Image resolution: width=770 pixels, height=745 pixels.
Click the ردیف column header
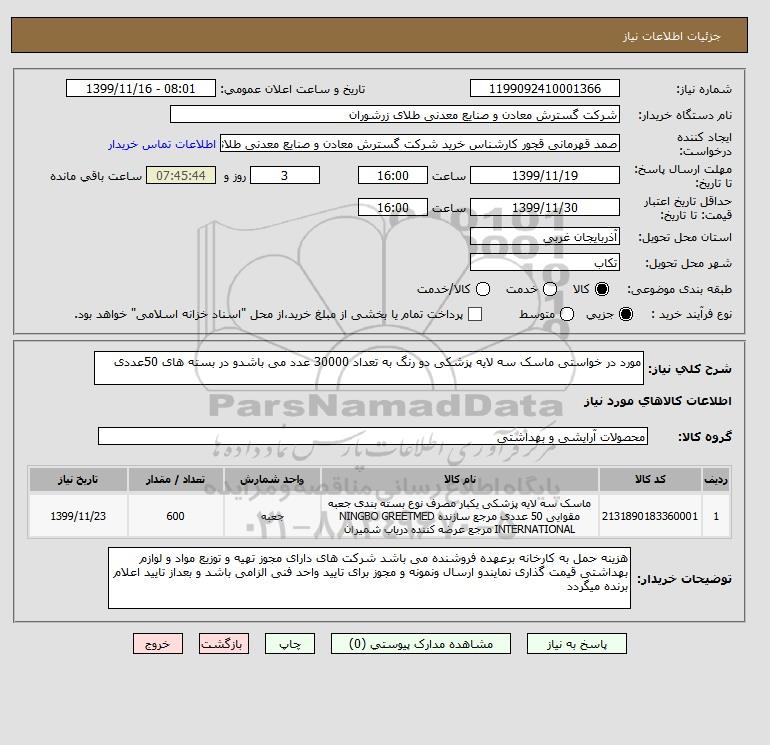pos(716,479)
